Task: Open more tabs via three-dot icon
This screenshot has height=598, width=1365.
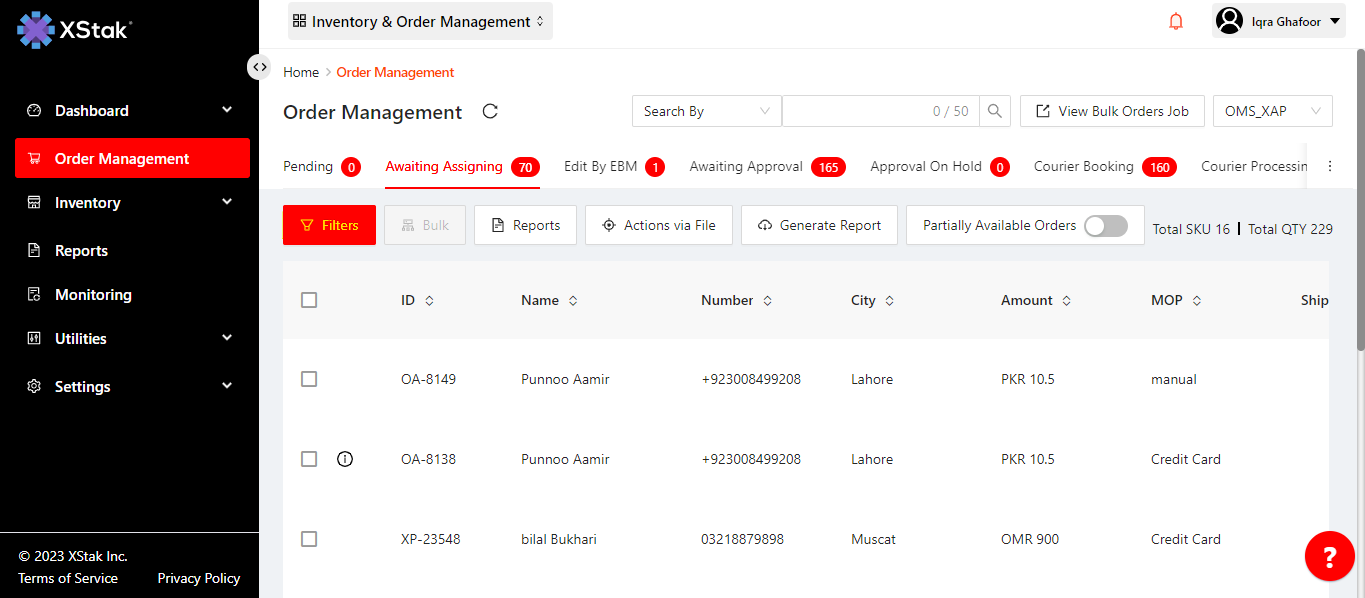Action: tap(1330, 167)
